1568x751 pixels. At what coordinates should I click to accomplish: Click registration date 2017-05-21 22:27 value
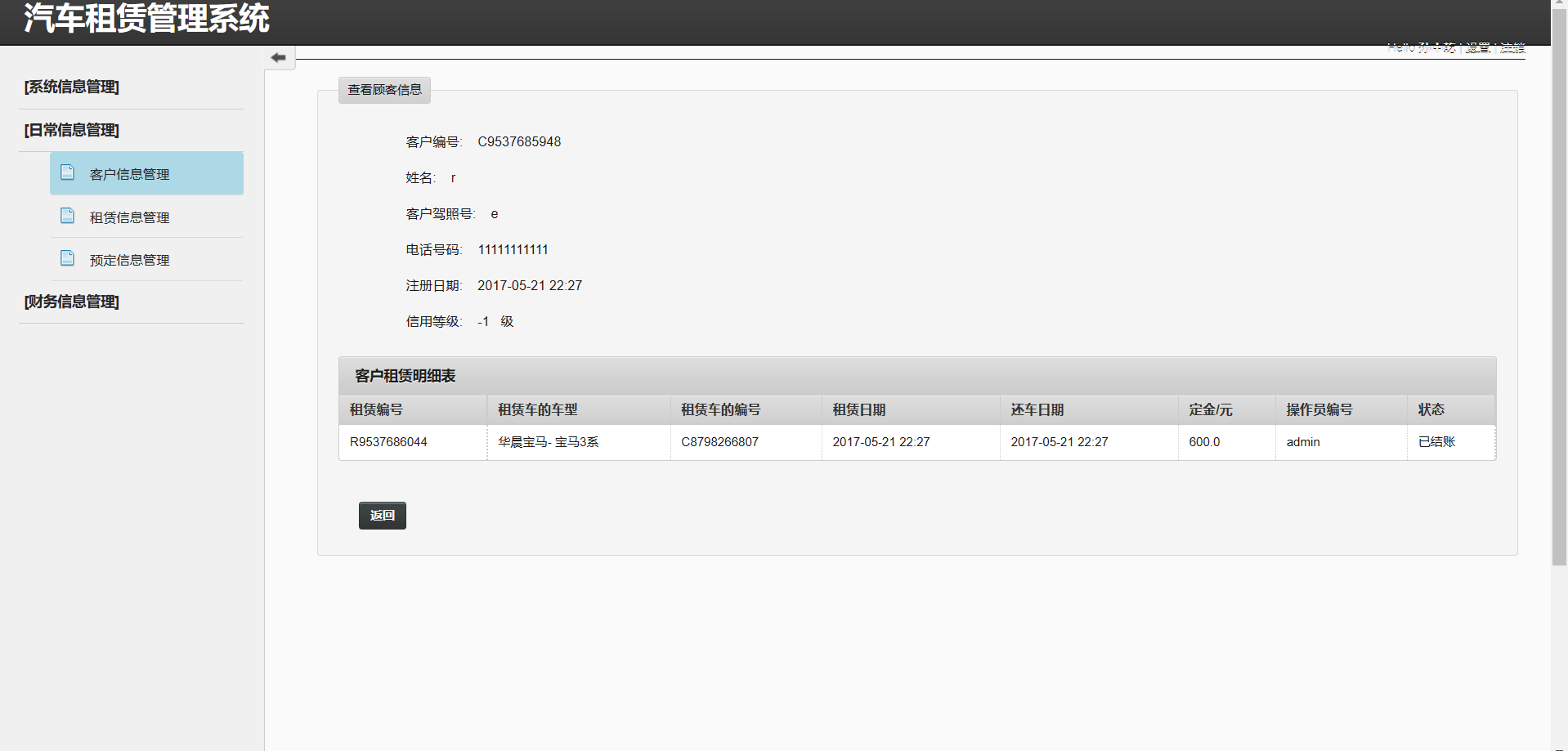click(530, 286)
